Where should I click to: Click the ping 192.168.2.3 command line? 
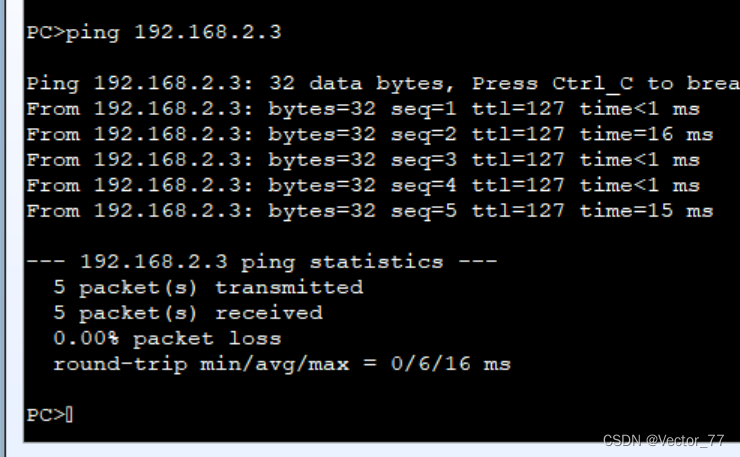(154, 33)
